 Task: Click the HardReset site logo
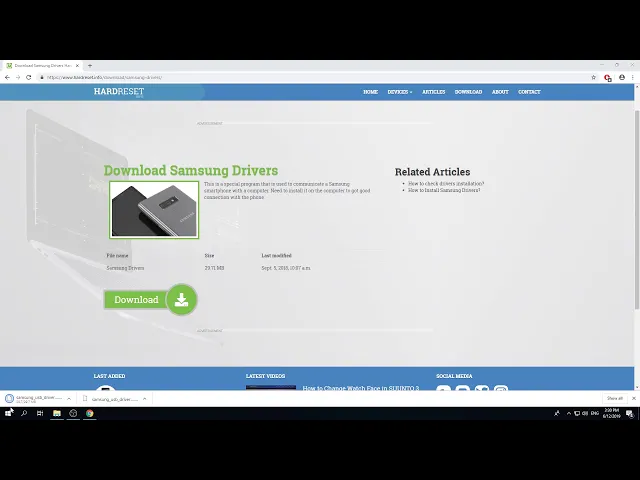pos(119,92)
